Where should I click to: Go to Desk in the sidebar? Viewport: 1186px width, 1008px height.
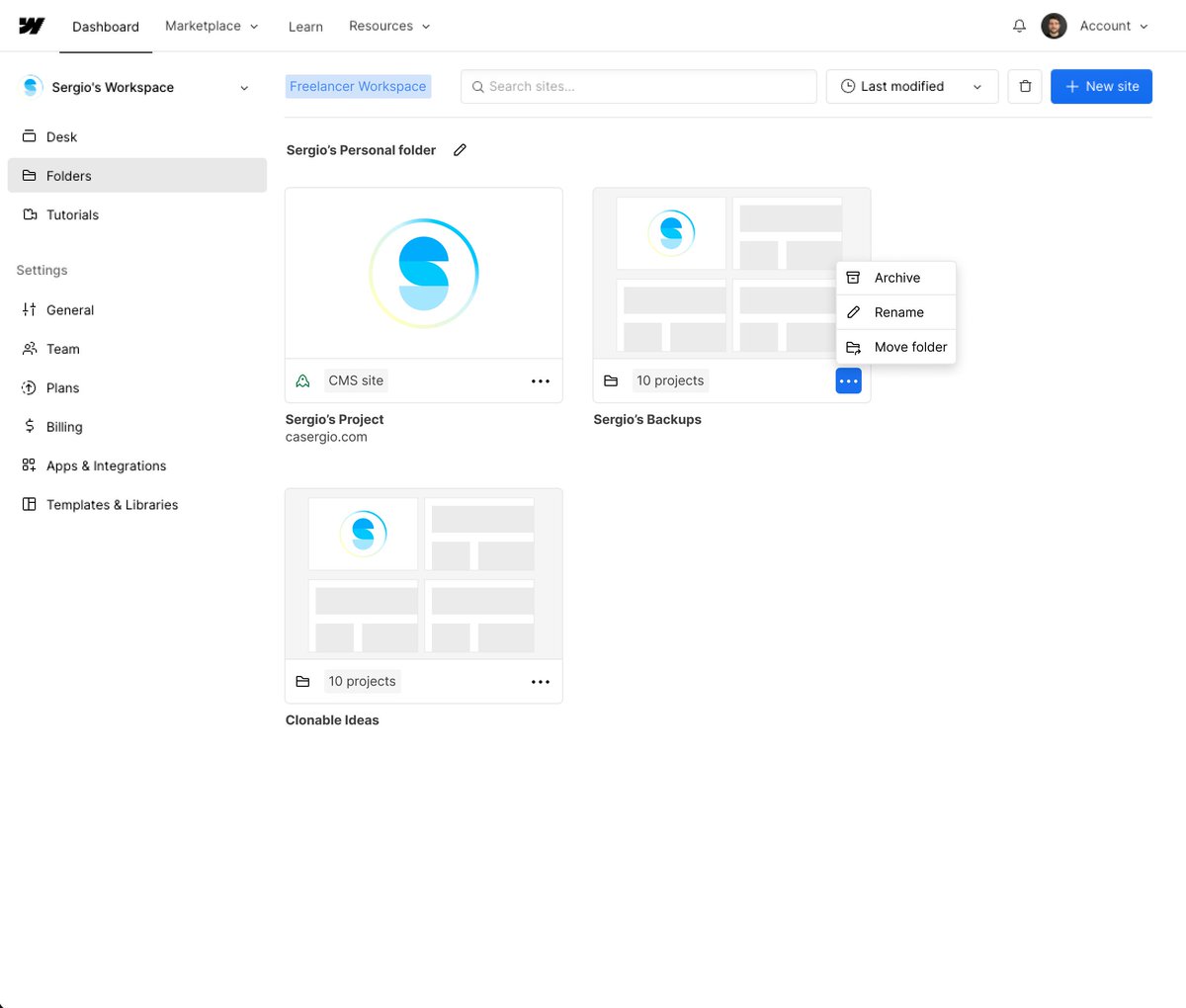click(137, 136)
